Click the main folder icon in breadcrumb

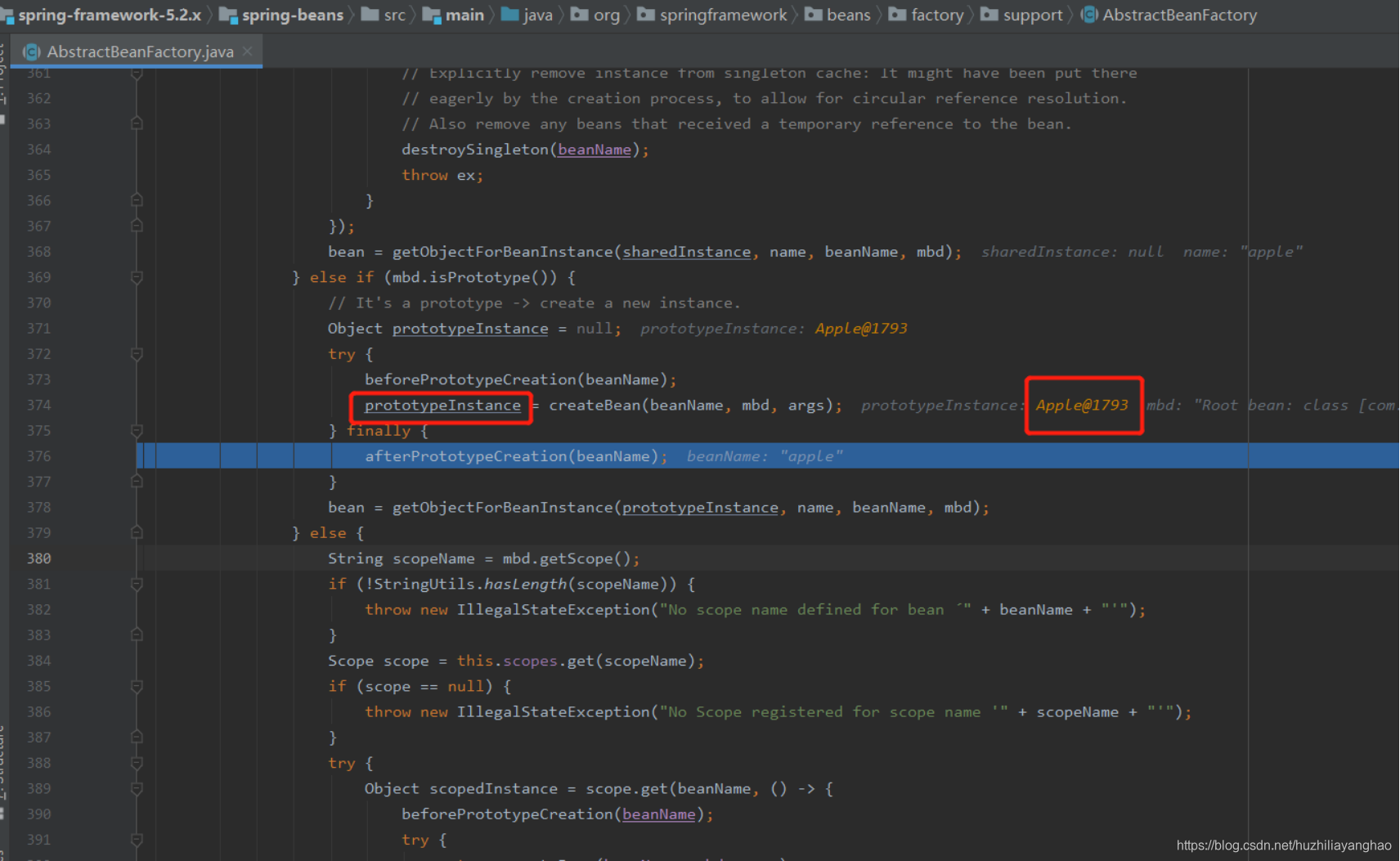[431, 15]
